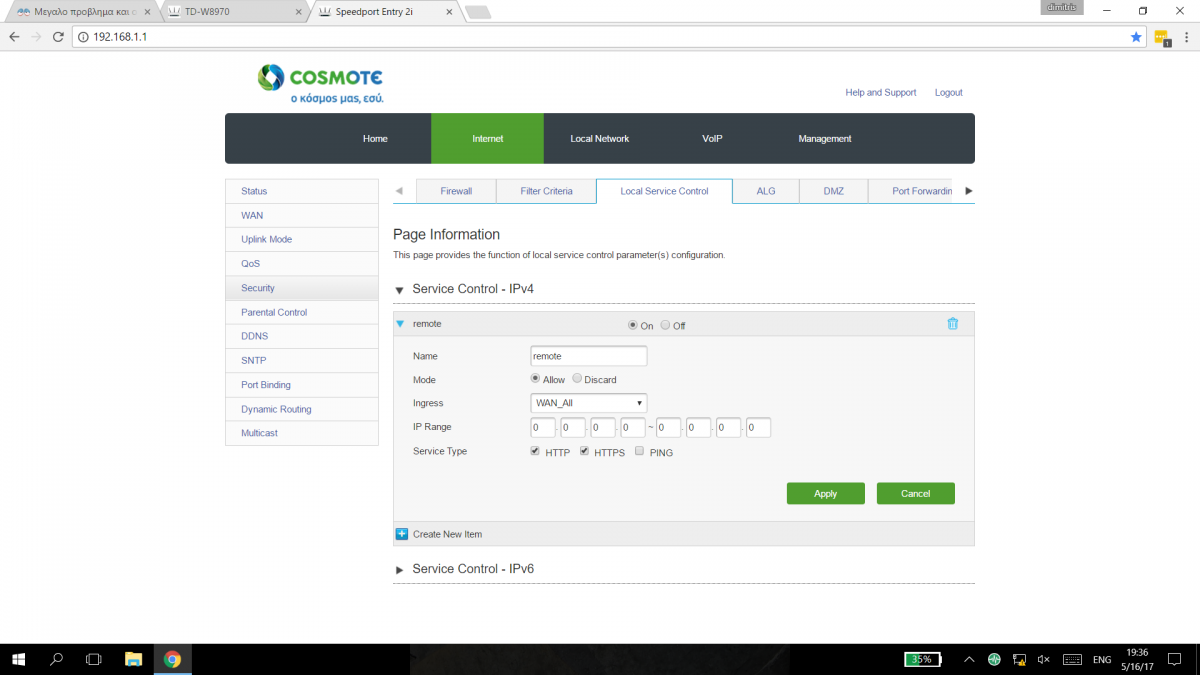Open the Port Forwarding tab

tap(911, 191)
